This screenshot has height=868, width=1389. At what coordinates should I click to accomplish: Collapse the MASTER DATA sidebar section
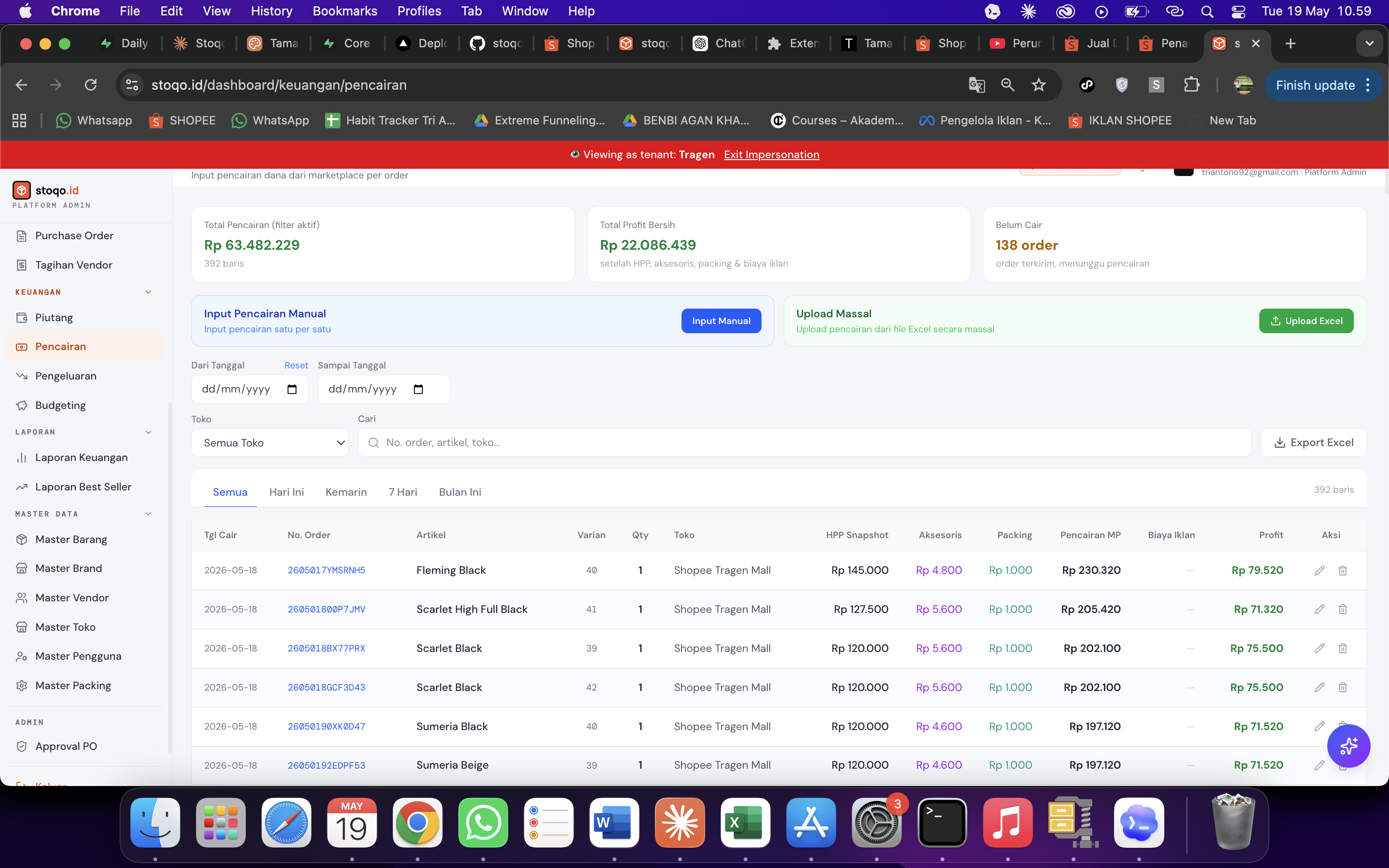[148, 514]
